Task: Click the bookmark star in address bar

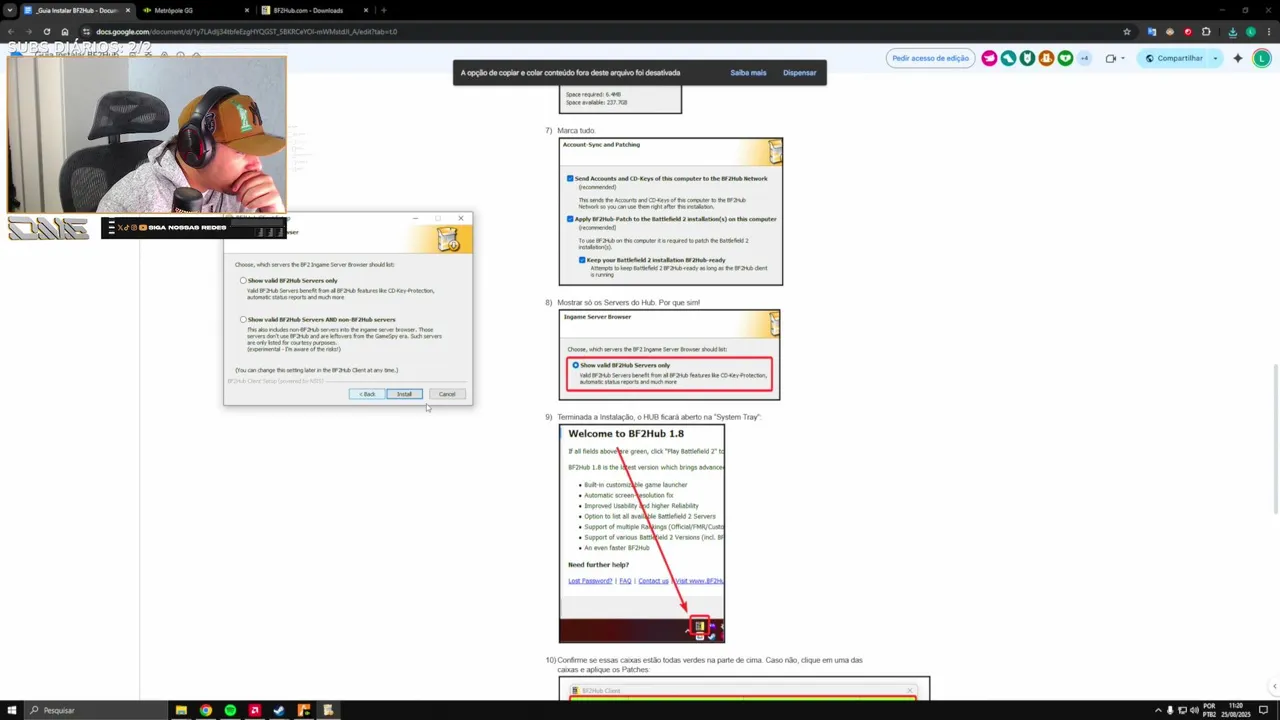Action: click(1127, 31)
